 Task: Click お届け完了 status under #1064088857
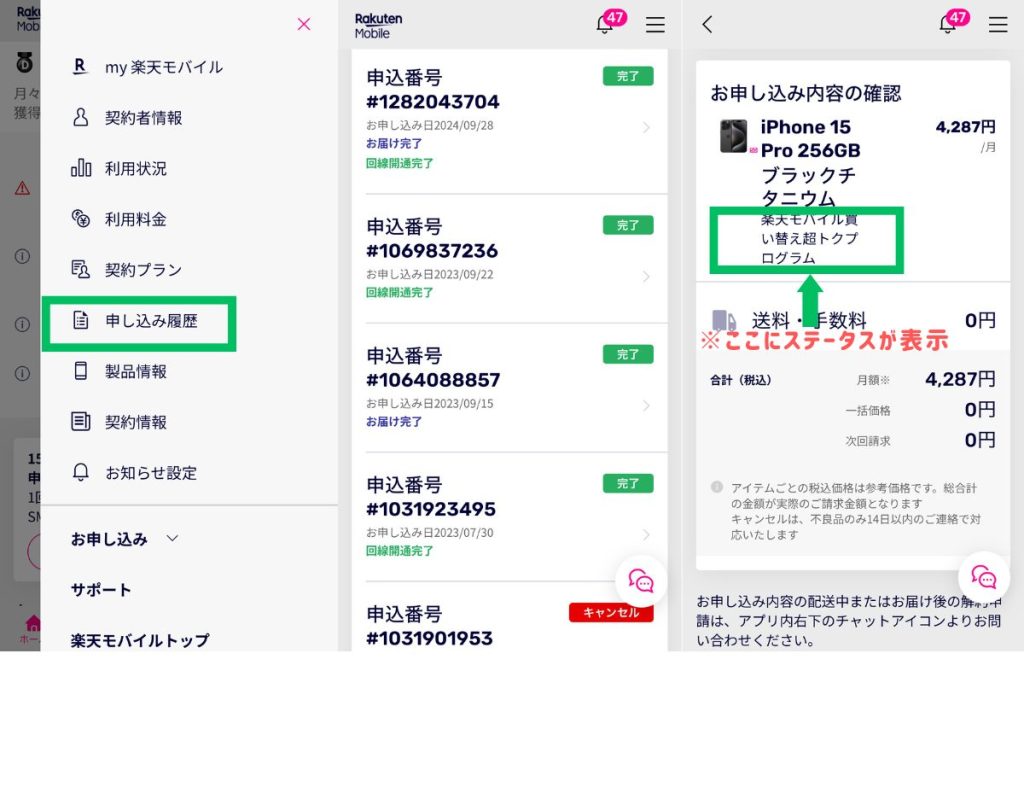click(x=394, y=422)
